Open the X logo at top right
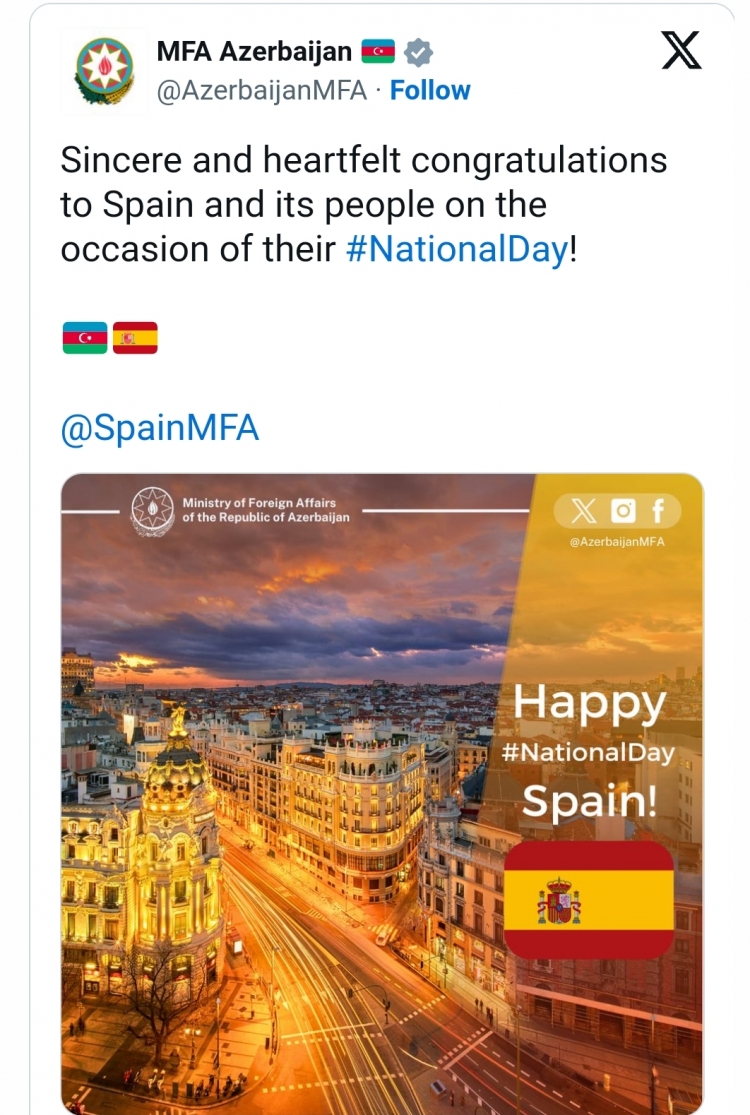The image size is (750, 1115). 681,50
